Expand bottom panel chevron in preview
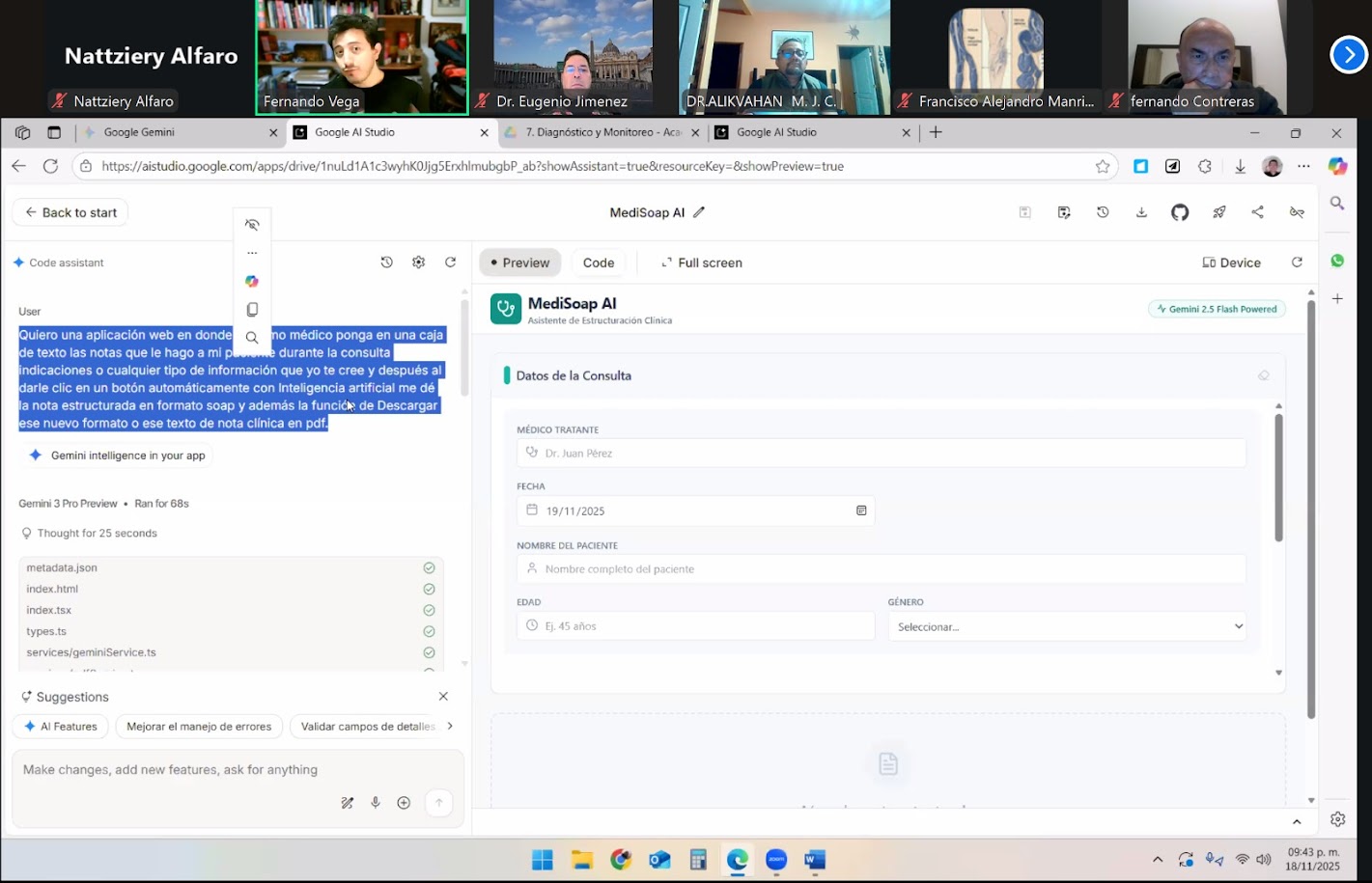The image size is (1372, 883). pyautogui.click(x=1297, y=821)
